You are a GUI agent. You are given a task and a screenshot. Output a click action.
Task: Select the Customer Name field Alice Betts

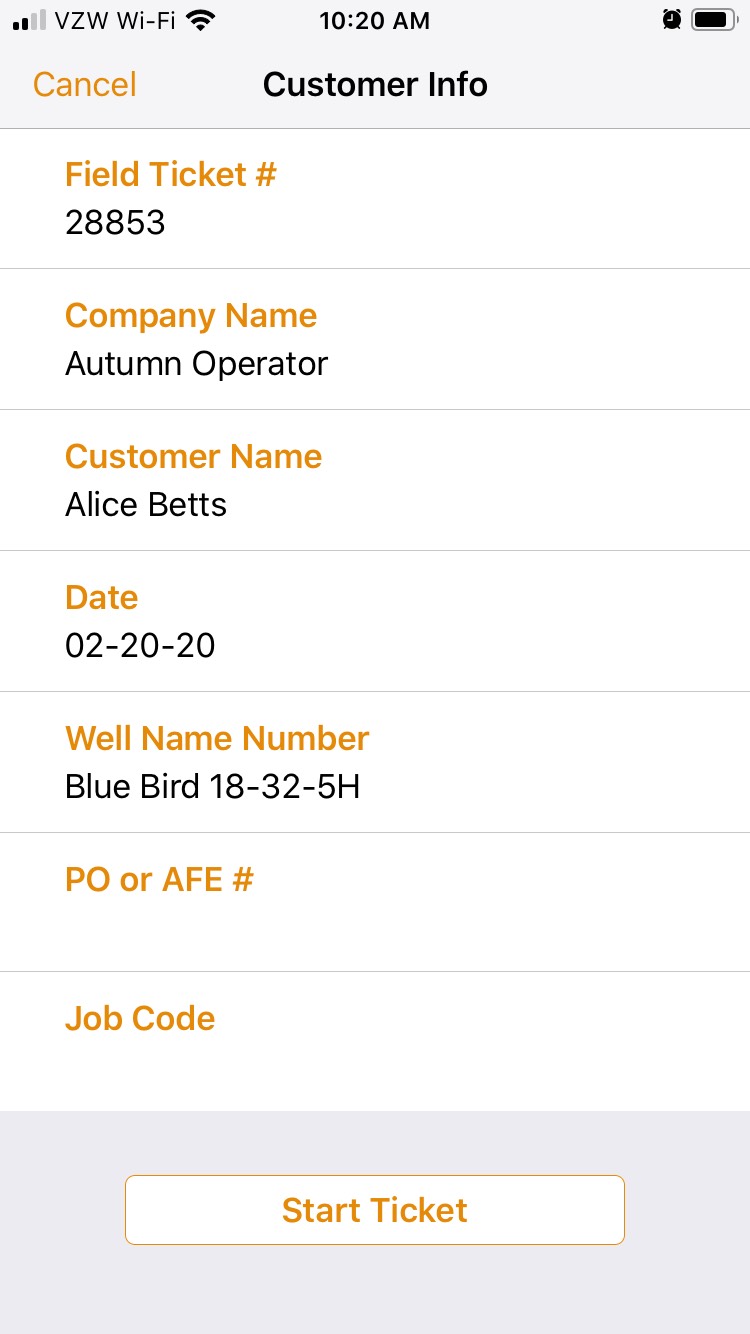click(x=146, y=504)
